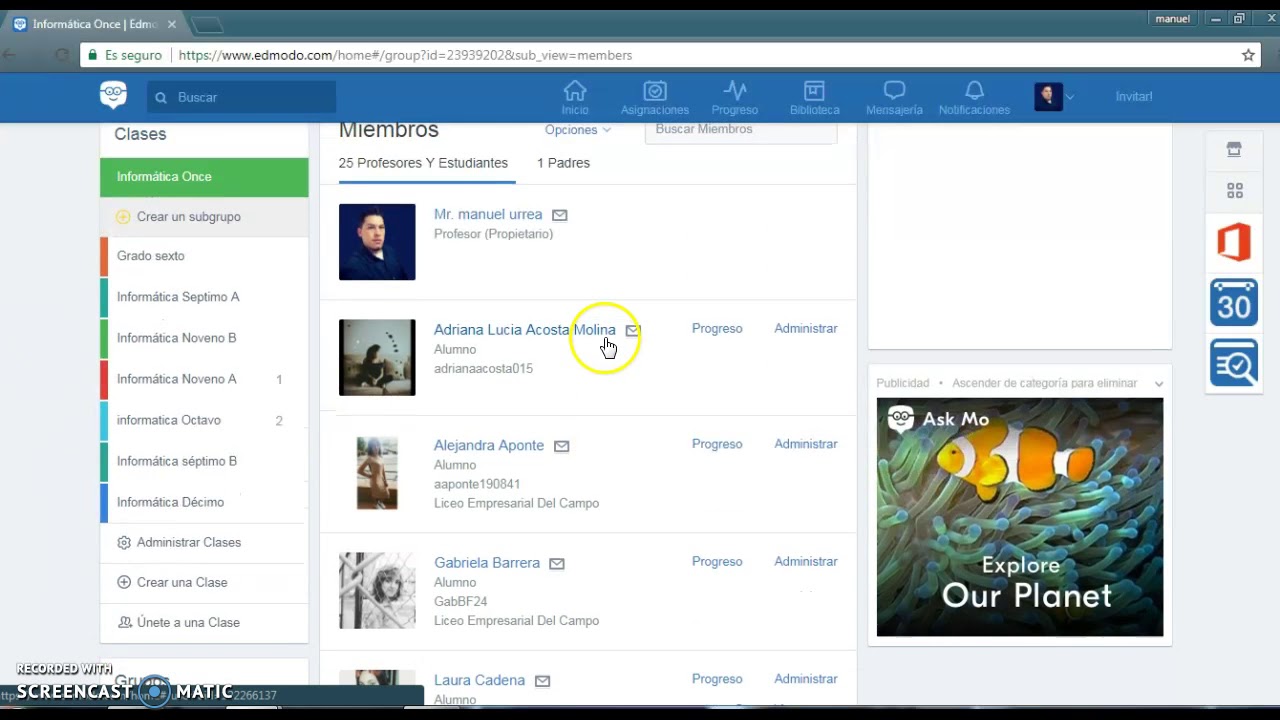
Task: Open the Biblioteca icon
Action: (x=814, y=96)
